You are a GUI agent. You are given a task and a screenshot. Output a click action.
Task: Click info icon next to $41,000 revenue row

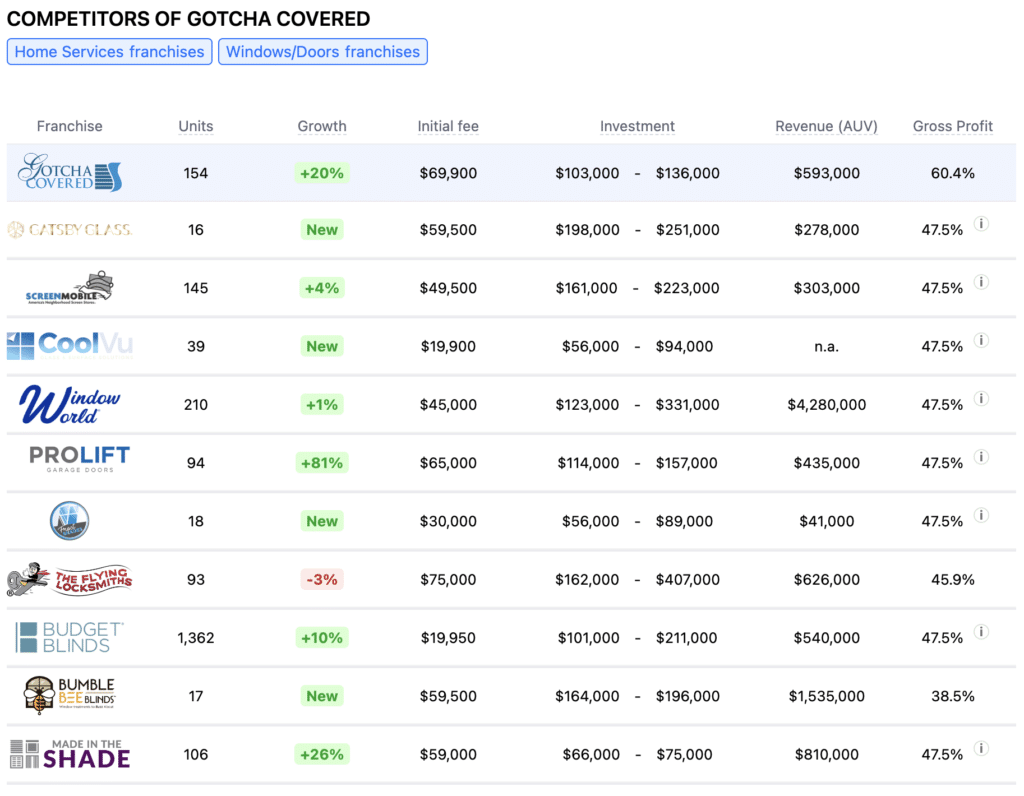coord(981,515)
